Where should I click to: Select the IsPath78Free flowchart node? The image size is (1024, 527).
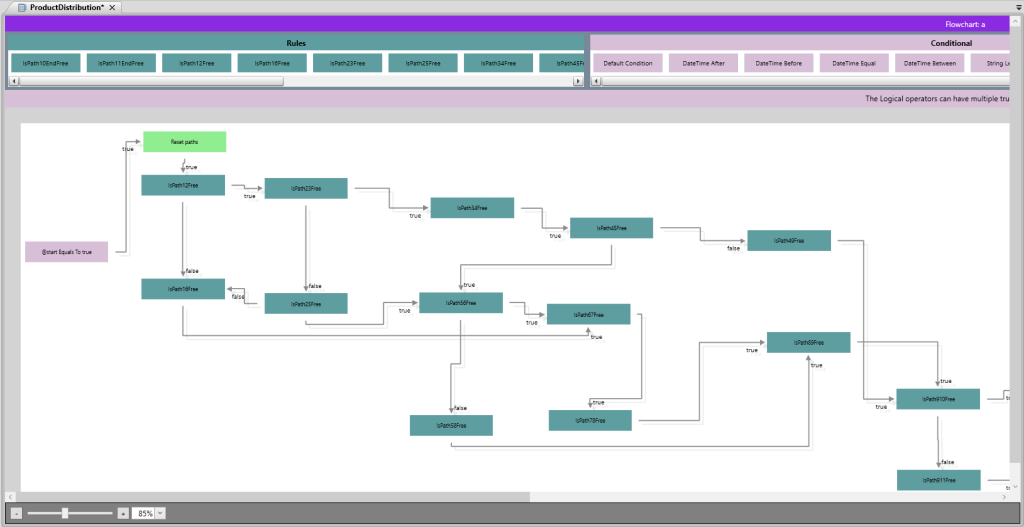[590, 421]
